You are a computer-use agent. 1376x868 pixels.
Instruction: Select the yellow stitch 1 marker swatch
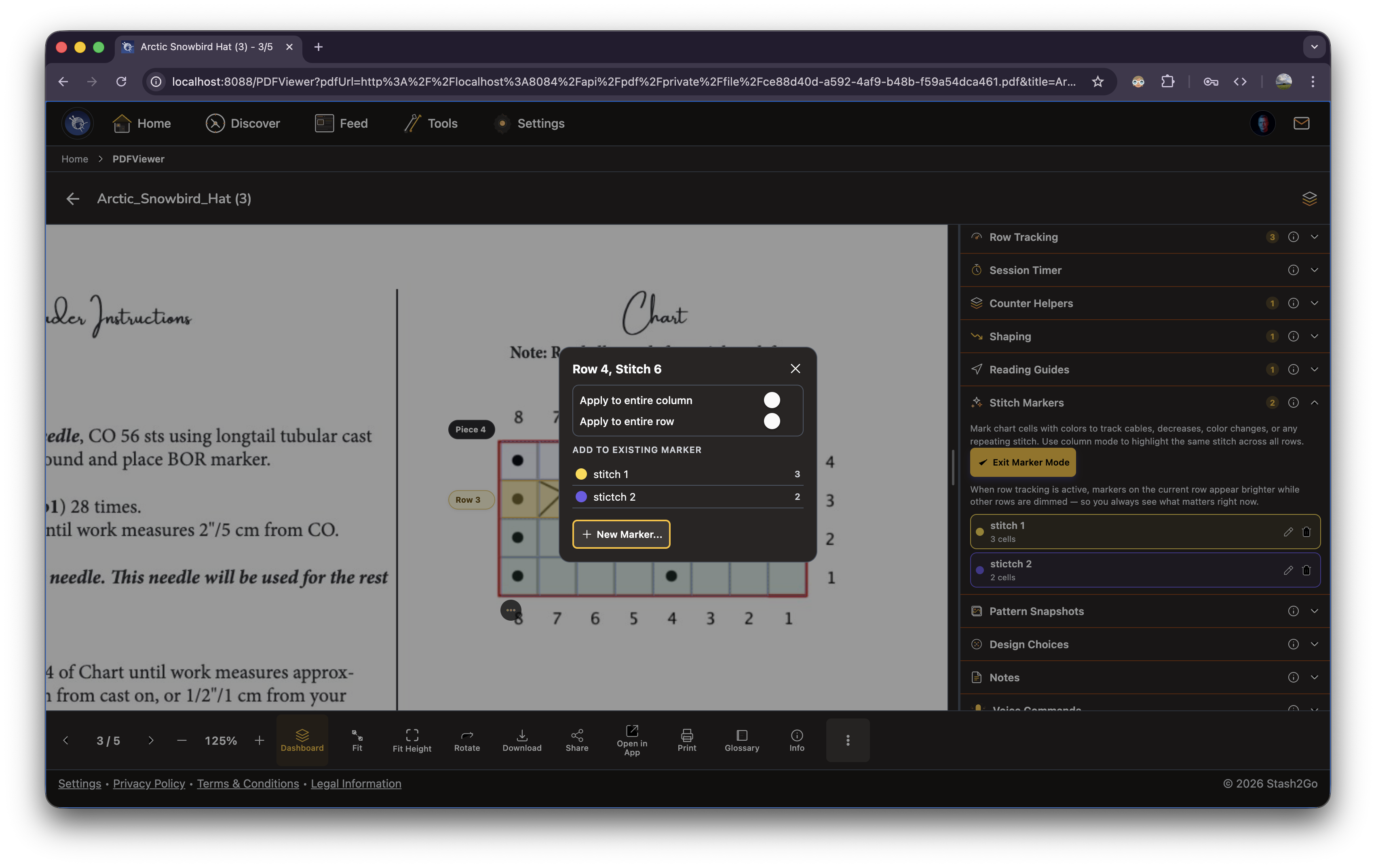tap(580, 474)
